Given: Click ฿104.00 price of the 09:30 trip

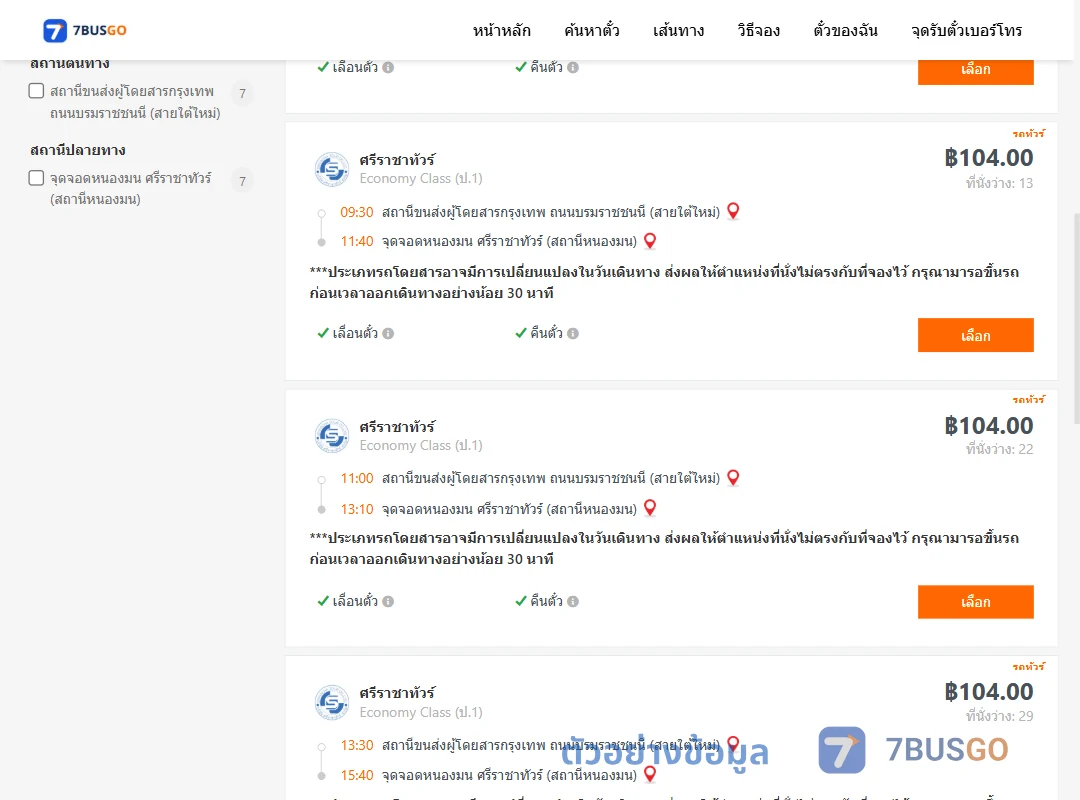Looking at the screenshot, I should 988,158.
